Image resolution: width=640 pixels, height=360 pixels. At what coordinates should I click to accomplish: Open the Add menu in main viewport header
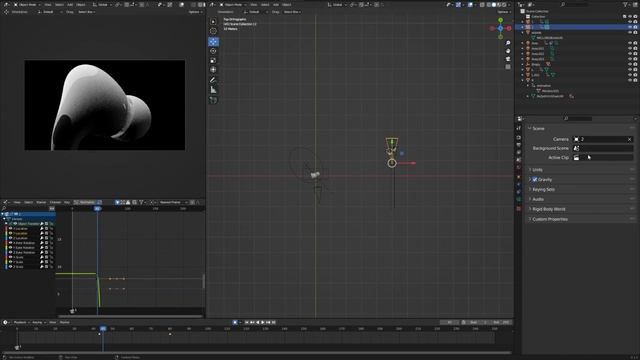(x=276, y=4)
